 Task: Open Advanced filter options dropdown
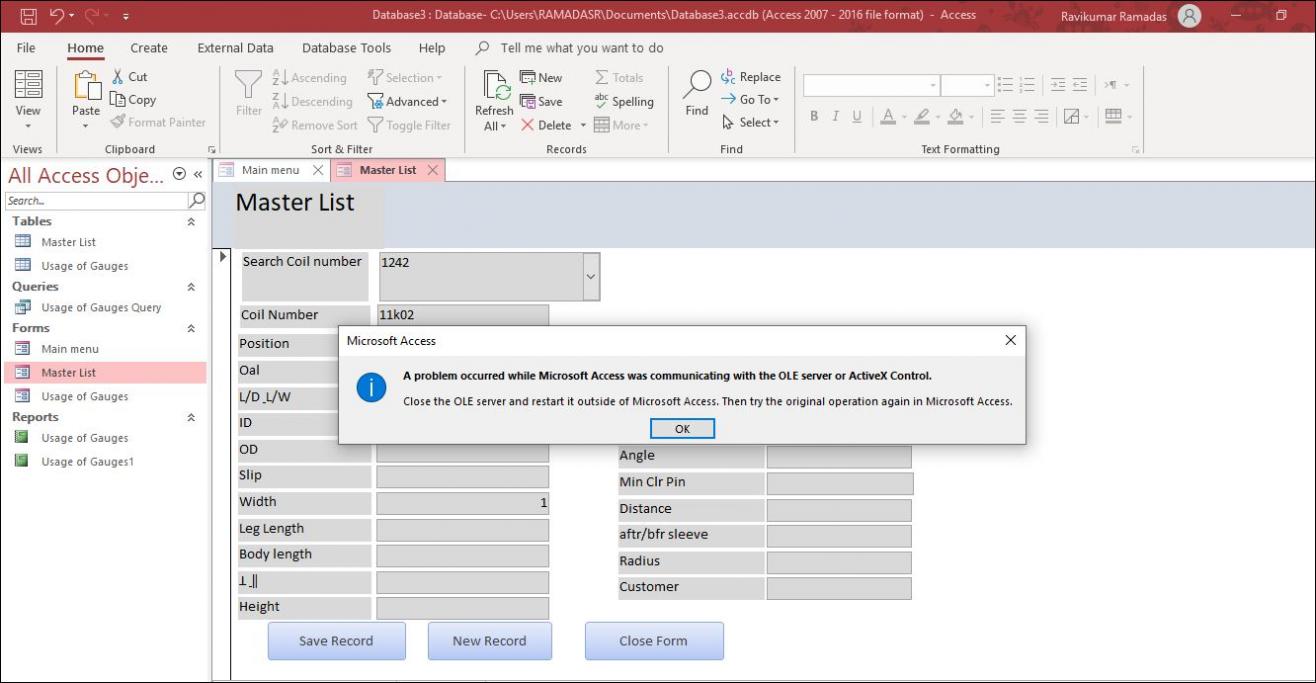click(407, 102)
